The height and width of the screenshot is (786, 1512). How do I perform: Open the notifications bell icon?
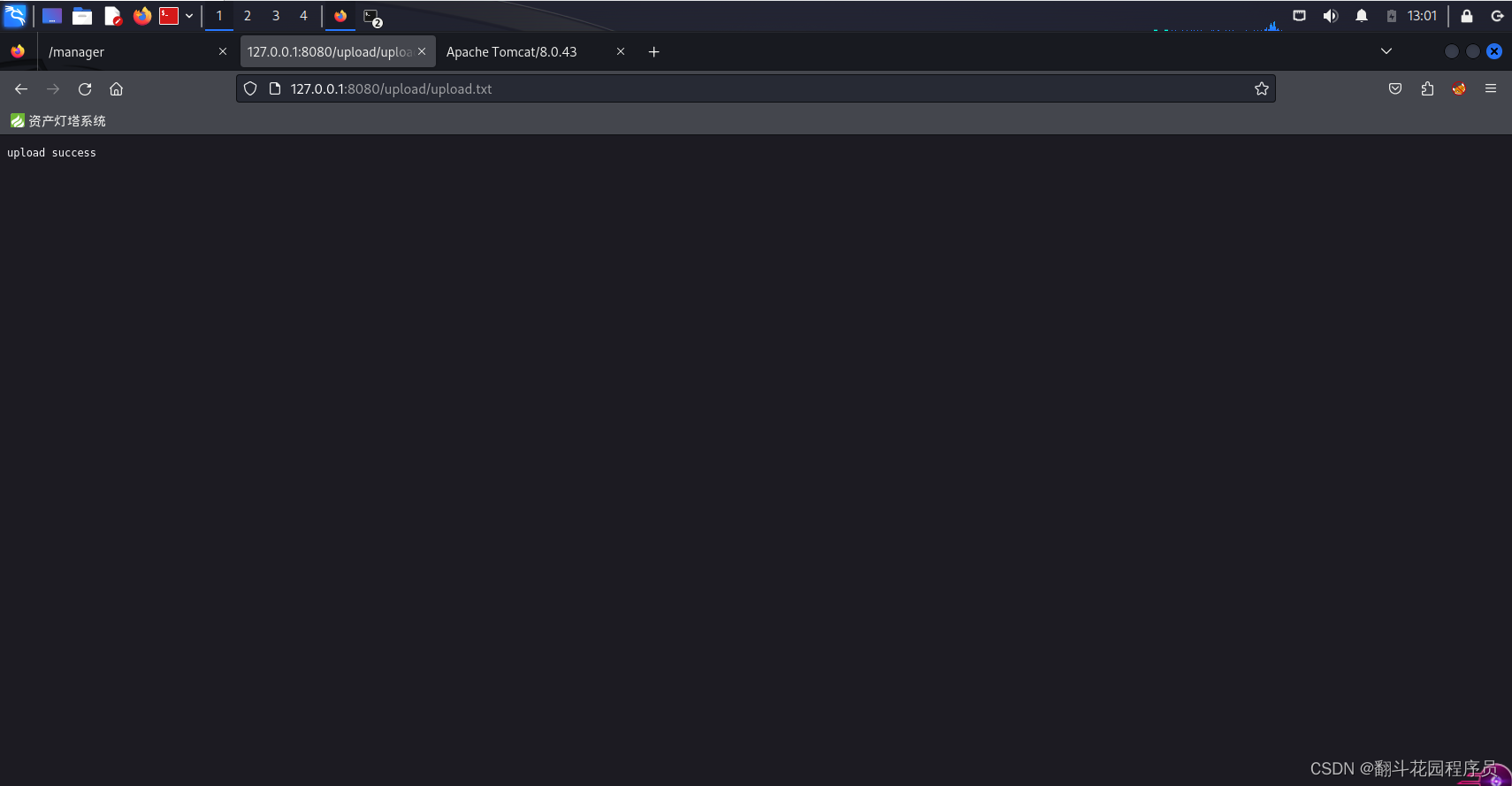[1362, 16]
